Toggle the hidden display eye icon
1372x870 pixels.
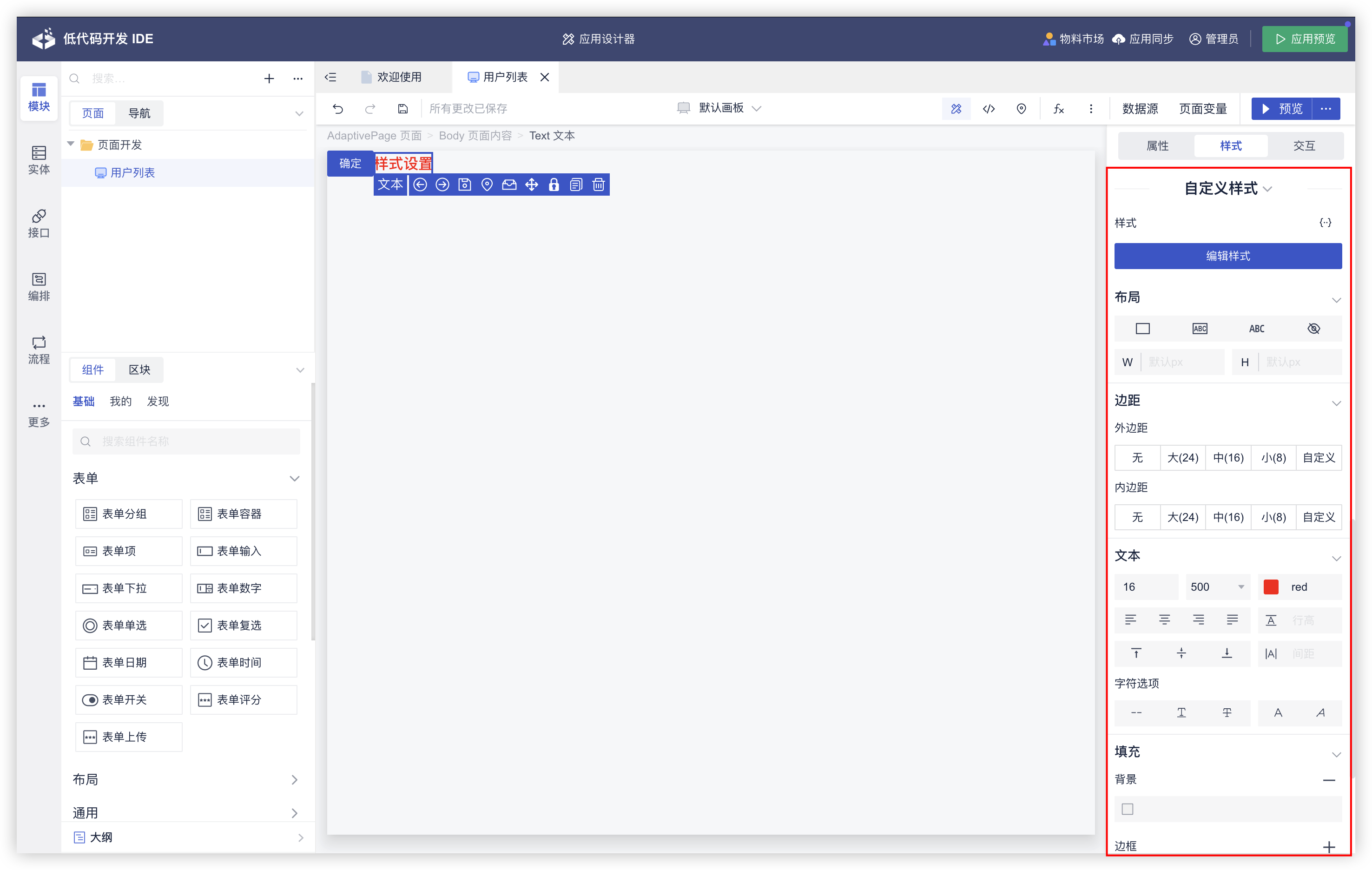1313,329
